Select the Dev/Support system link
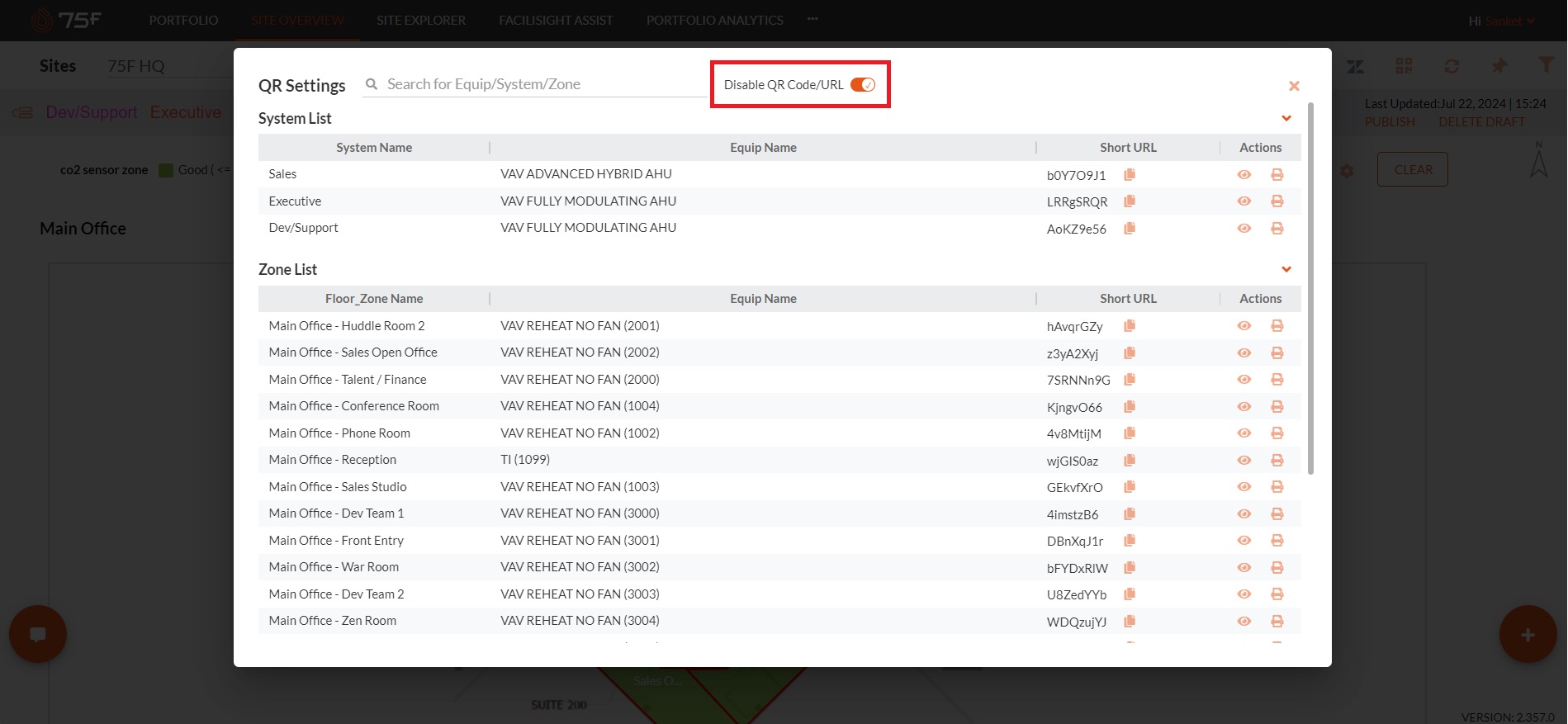The width and height of the screenshot is (1568, 724). [92, 112]
